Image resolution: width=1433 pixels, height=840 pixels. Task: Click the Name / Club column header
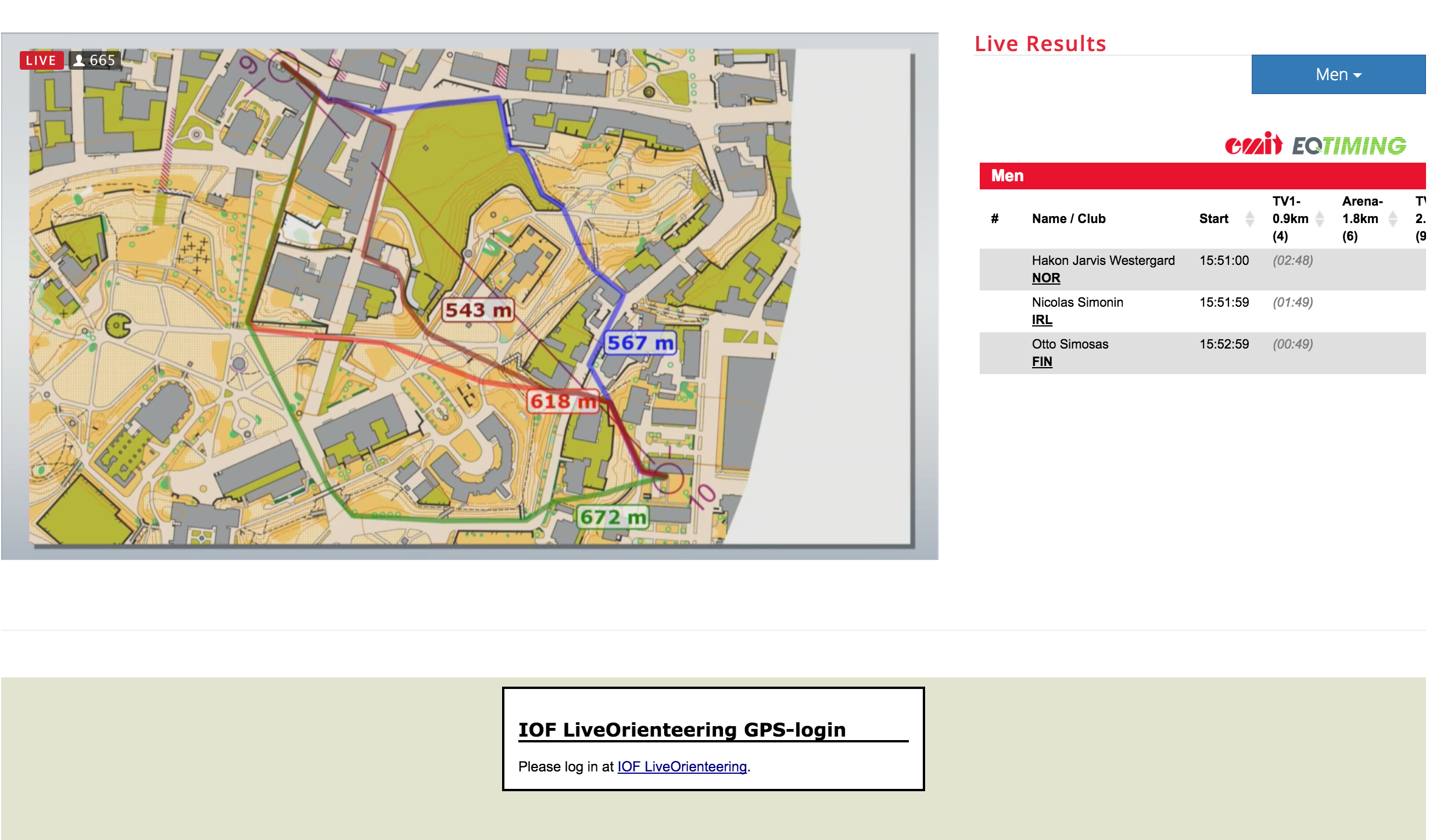(x=1068, y=219)
